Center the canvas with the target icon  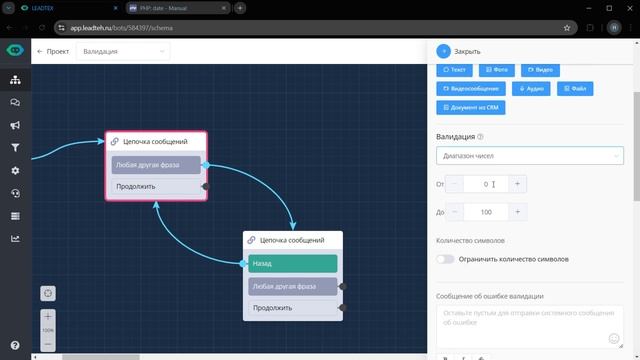48,293
